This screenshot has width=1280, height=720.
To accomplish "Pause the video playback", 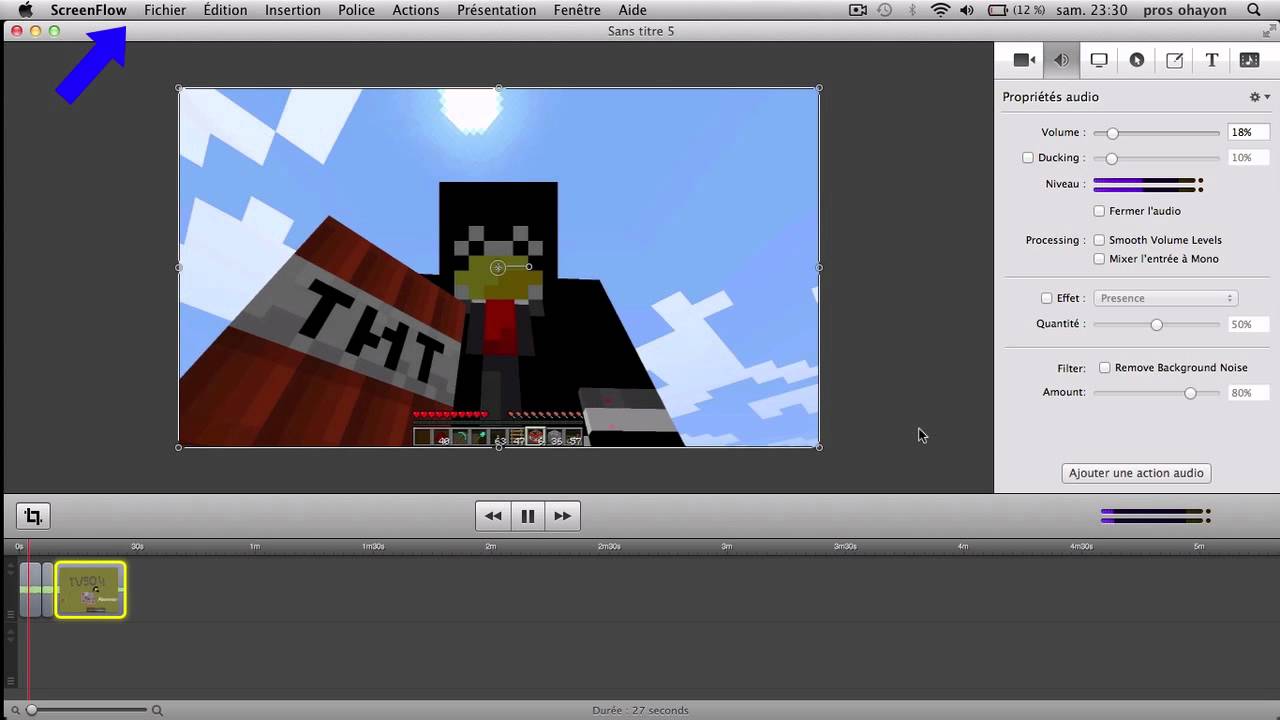I will click(x=528, y=516).
